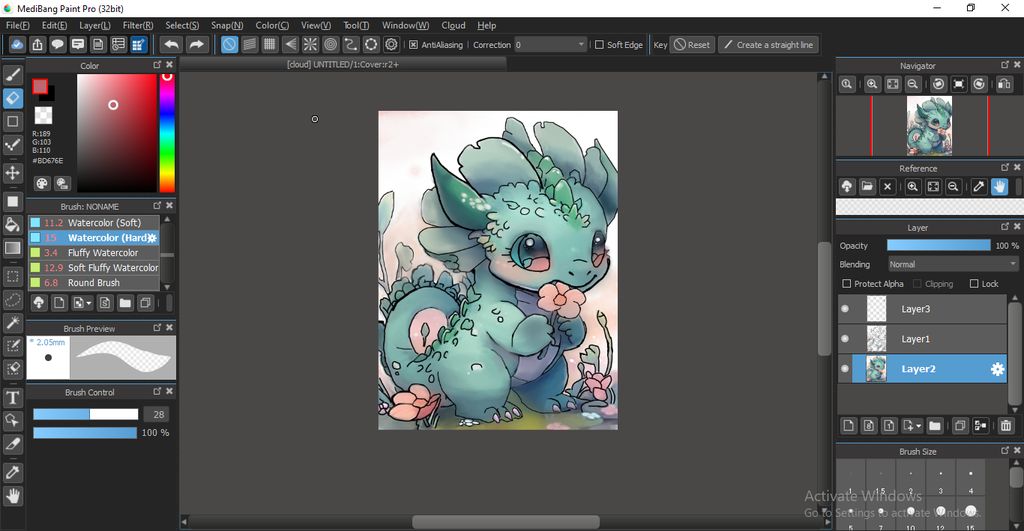Screen dimensions: 1024x531
Task: Open the Filter menu
Action: [138, 25]
